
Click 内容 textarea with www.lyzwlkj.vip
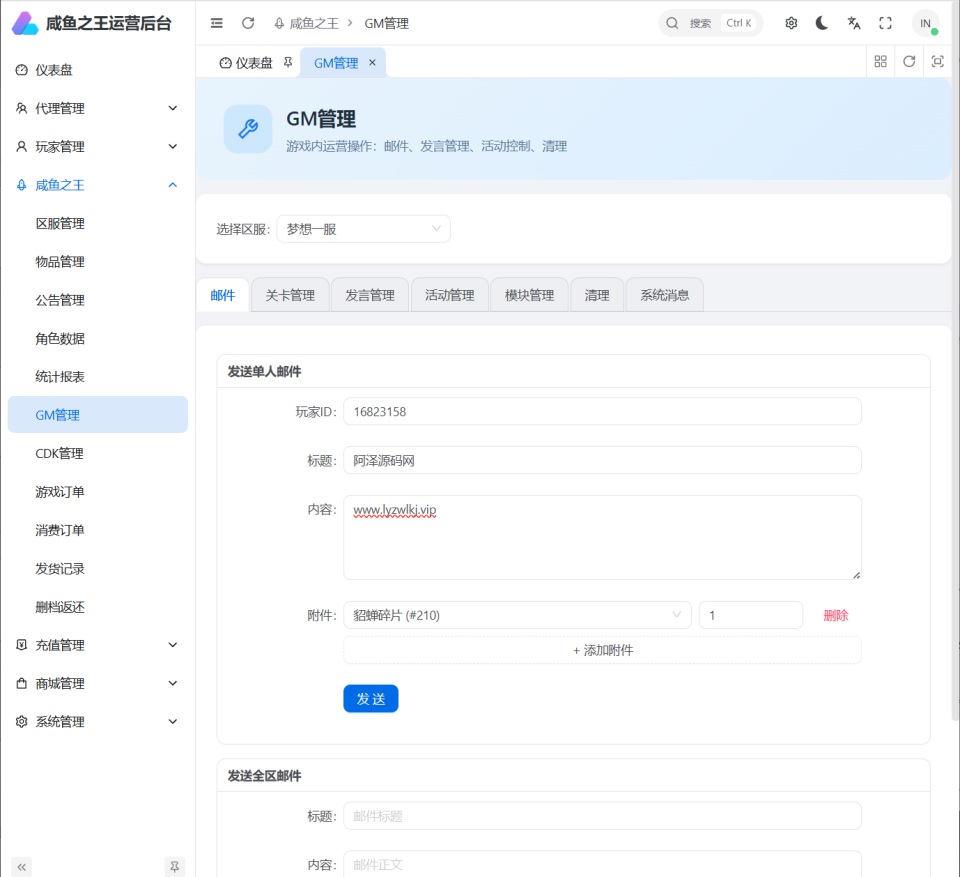[x=602, y=537]
